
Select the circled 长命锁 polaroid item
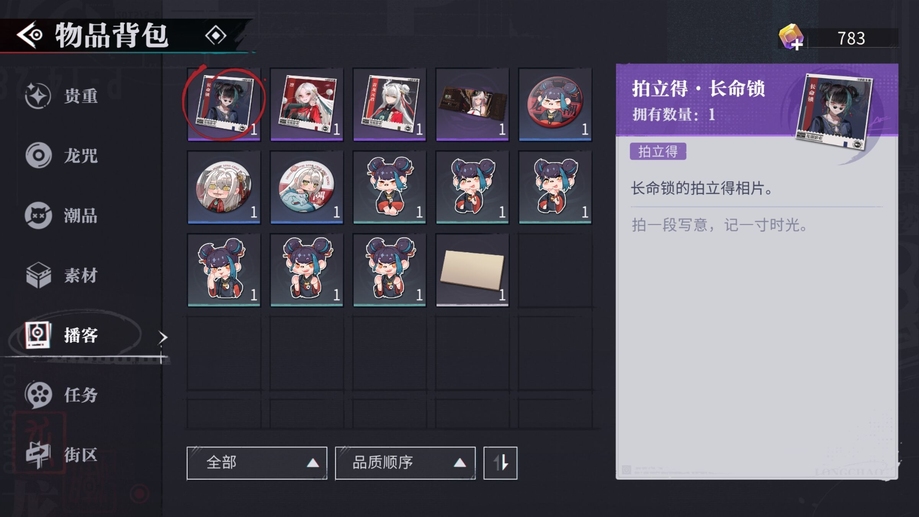tap(224, 104)
